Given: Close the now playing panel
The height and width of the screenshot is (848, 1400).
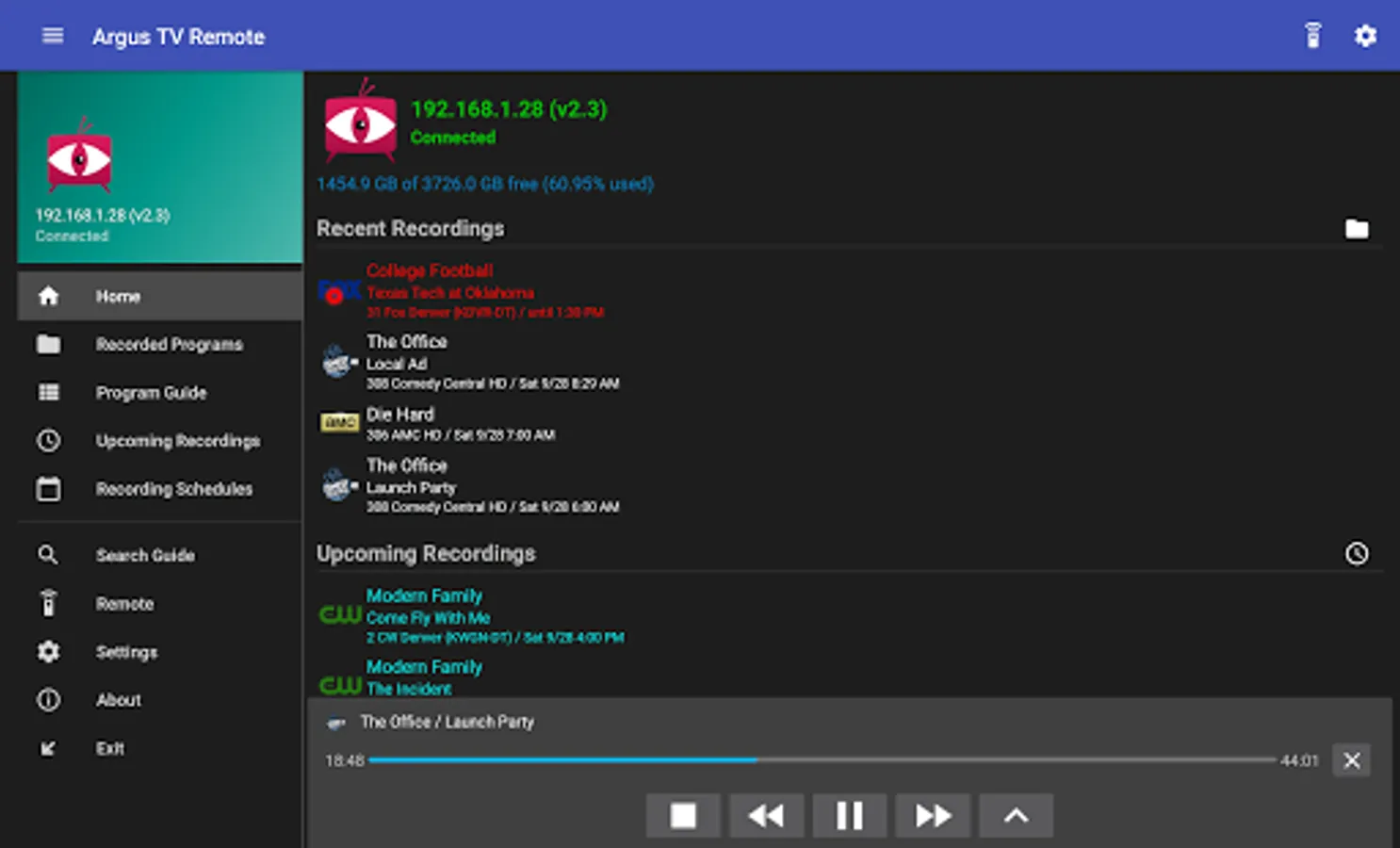Looking at the screenshot, I should (x=1351, y=760).
